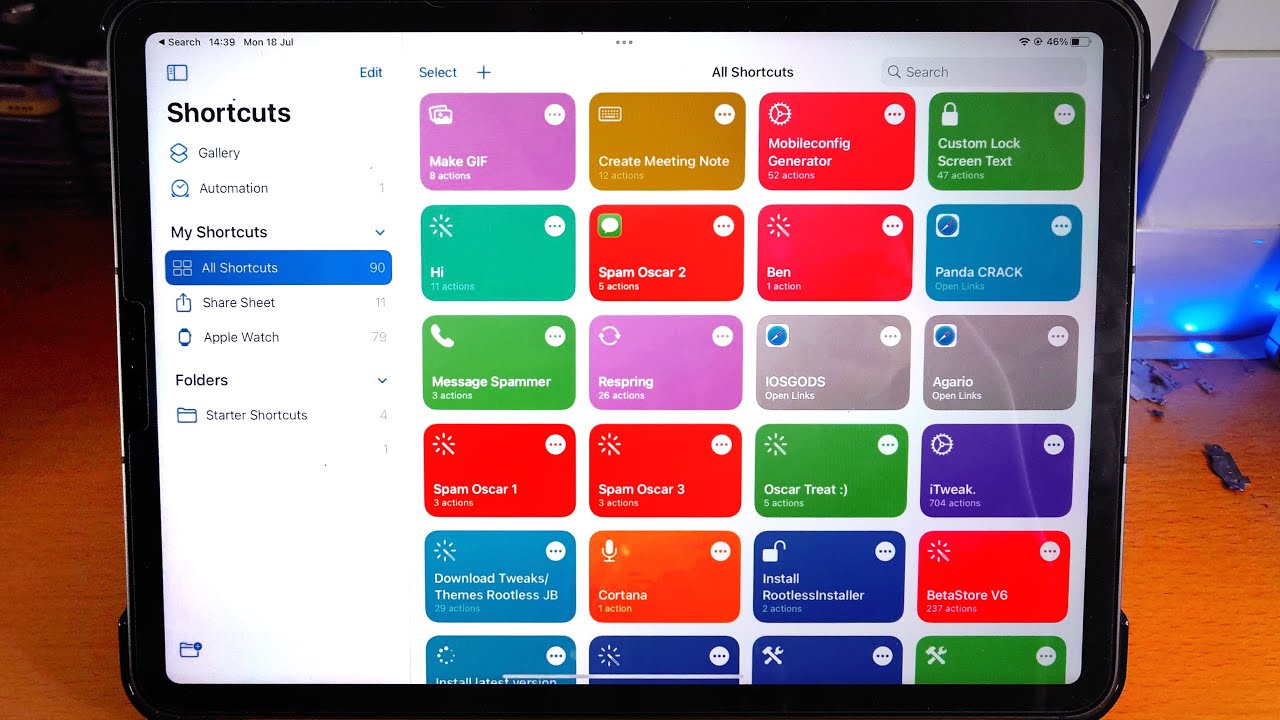Run the Spam Oscar 1 shortcut tile

(x=500, y=470)
